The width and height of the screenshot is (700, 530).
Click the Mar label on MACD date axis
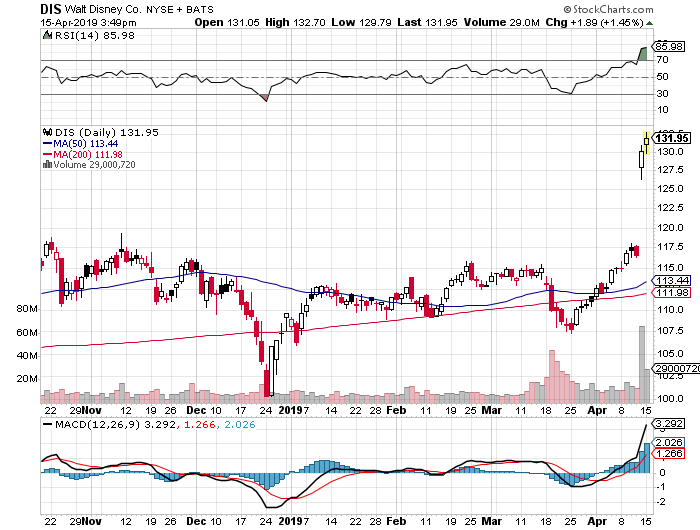click(x=492, y=522)
